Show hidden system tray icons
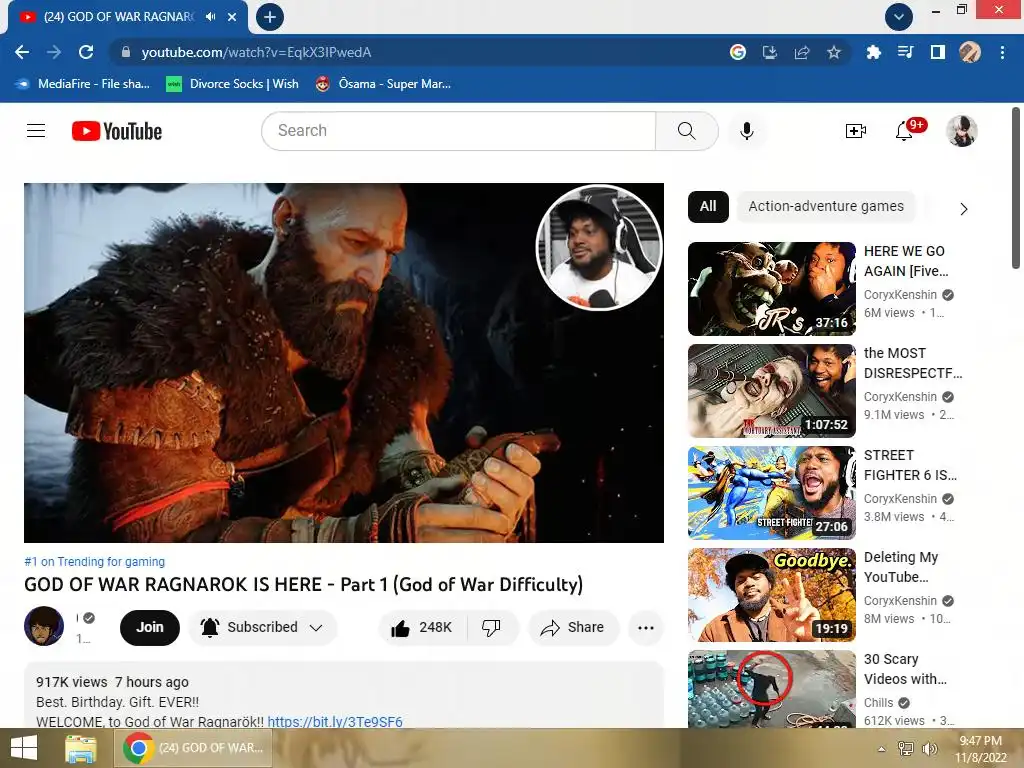This screenshot has width=1024, height=768. (x=882, y=749)
